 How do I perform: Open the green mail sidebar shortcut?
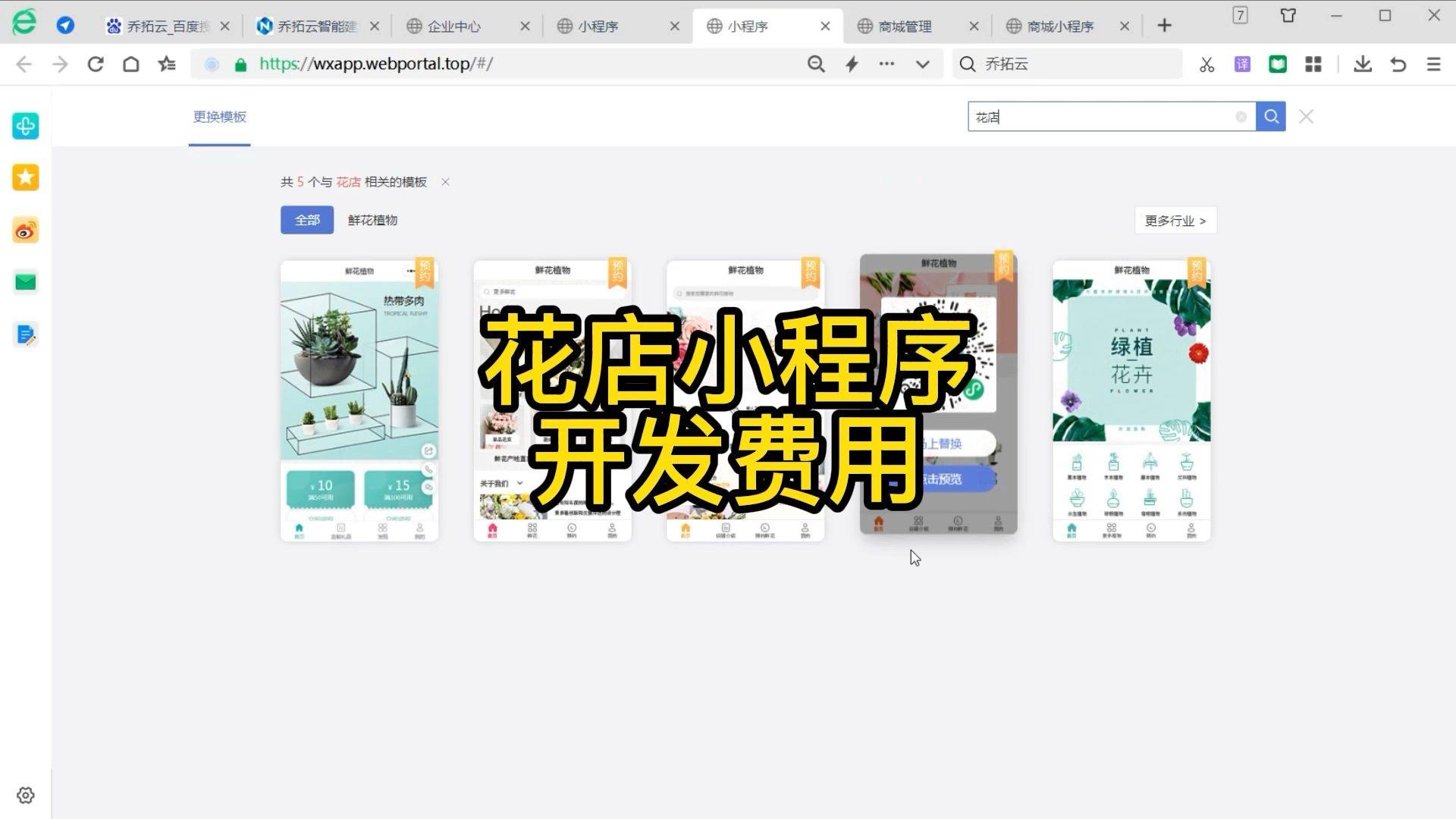point(26,282)
